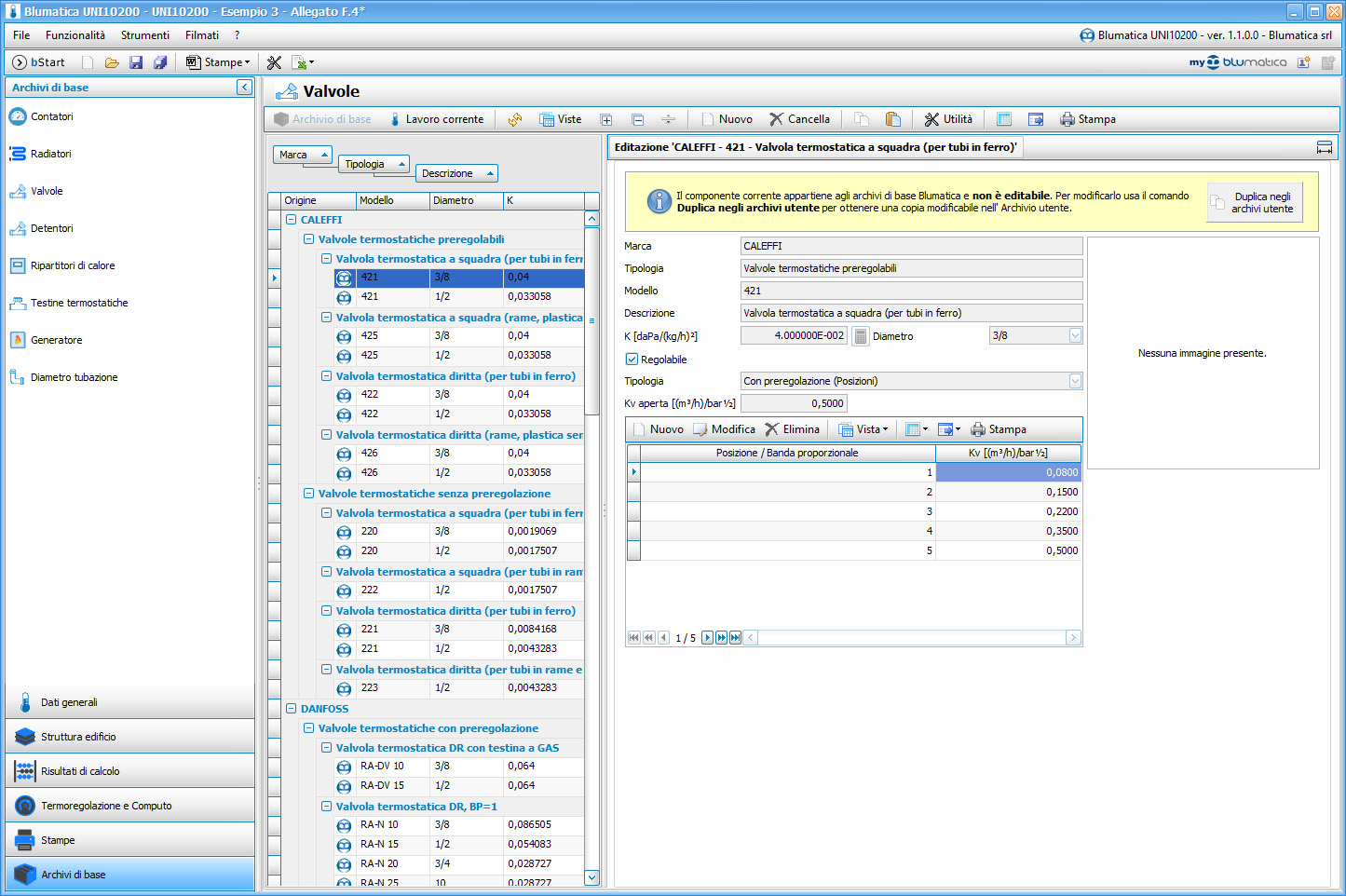This screenshot has width=1346, height=896.
Task: Open the Diametro 3/8 dropdown
Action: (x=1076, y=335)
